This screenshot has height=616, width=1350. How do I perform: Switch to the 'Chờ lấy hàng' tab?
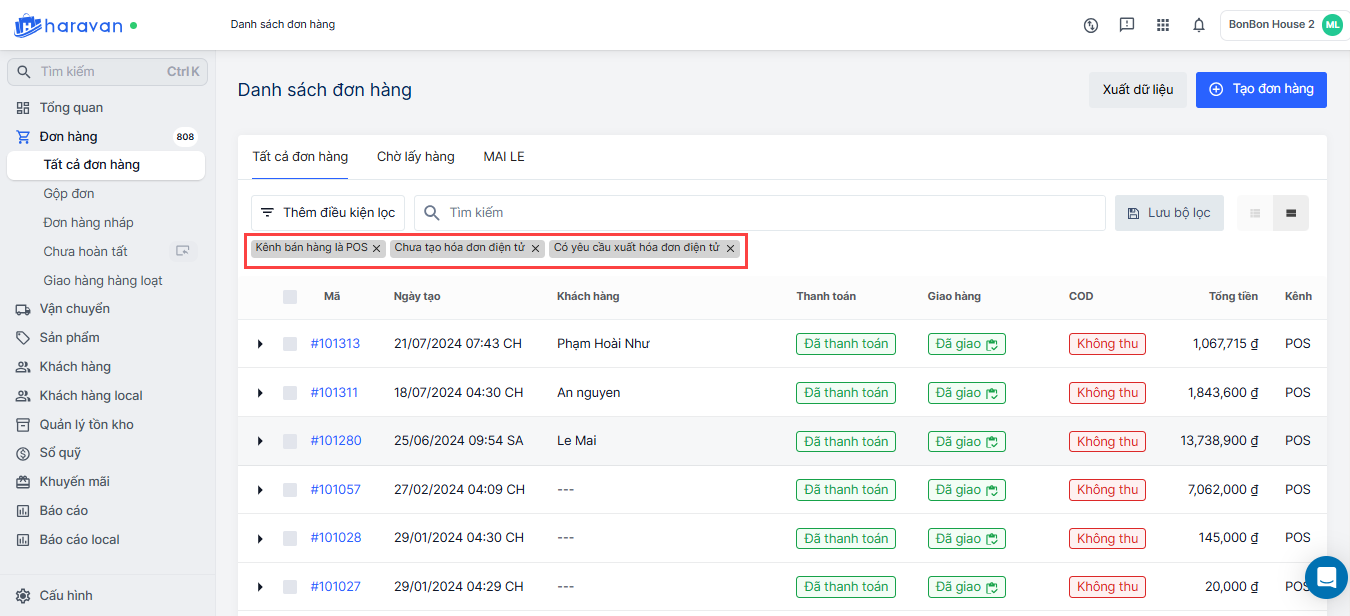coord(415,157)
